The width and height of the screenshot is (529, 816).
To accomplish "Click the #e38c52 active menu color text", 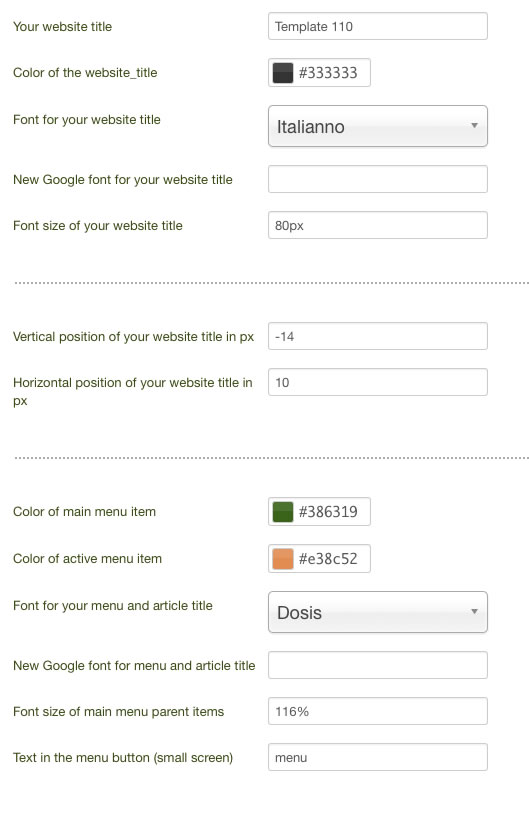I will click(328, 558).
